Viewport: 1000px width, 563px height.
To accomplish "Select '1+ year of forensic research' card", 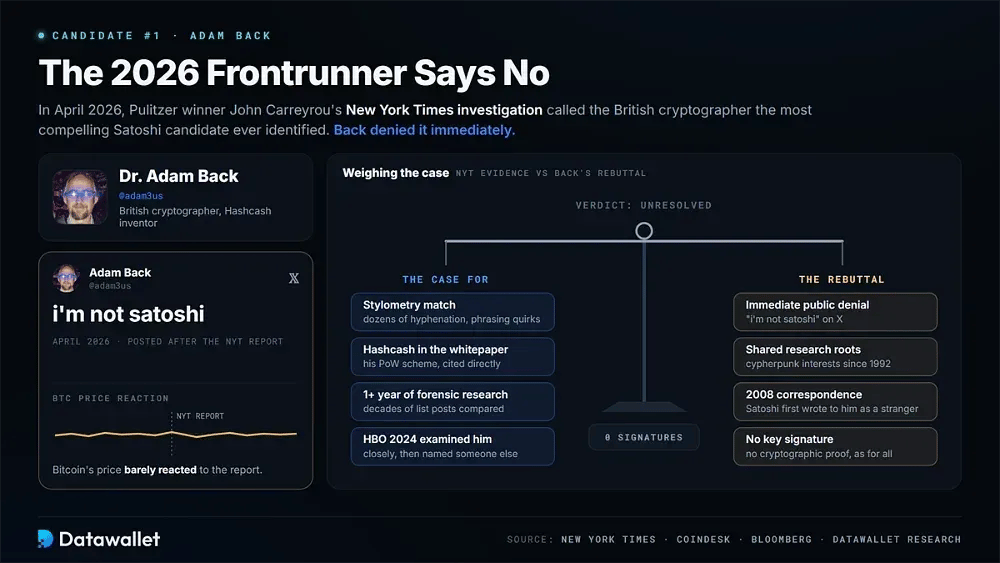I will (x=453, y=402).
